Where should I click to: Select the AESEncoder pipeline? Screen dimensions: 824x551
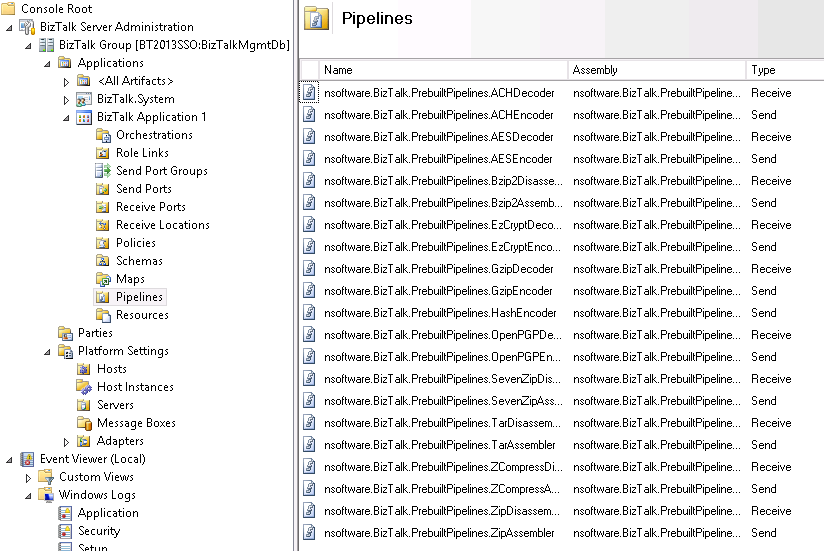(561, 159)
